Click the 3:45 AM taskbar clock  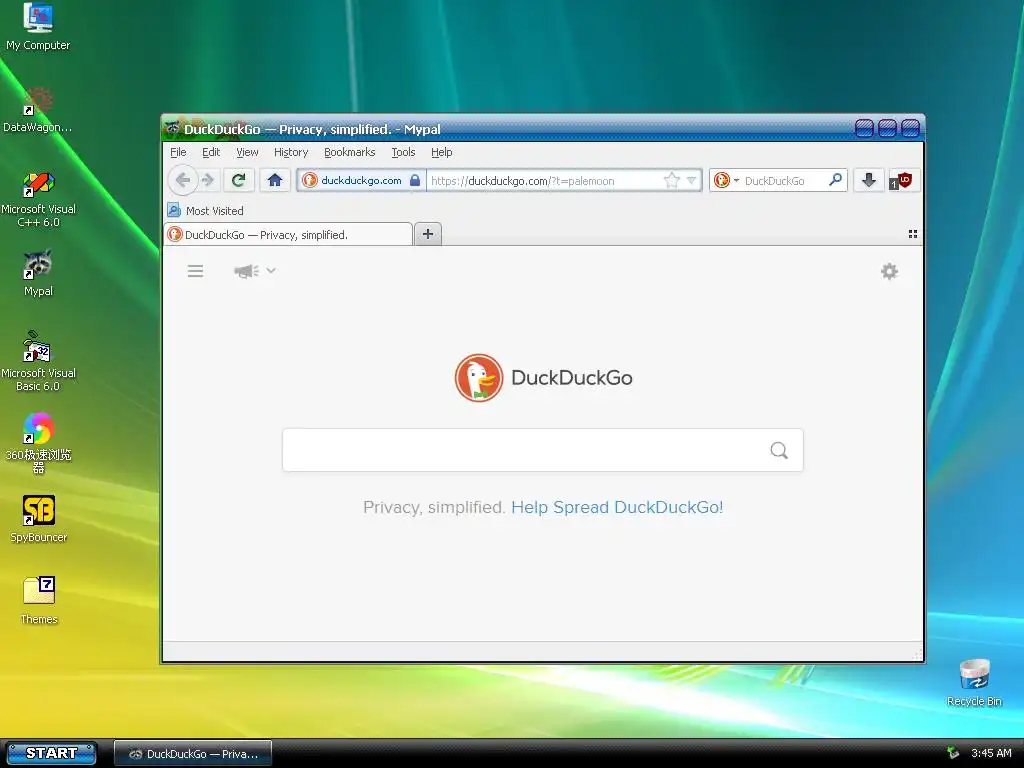(991, 753)
